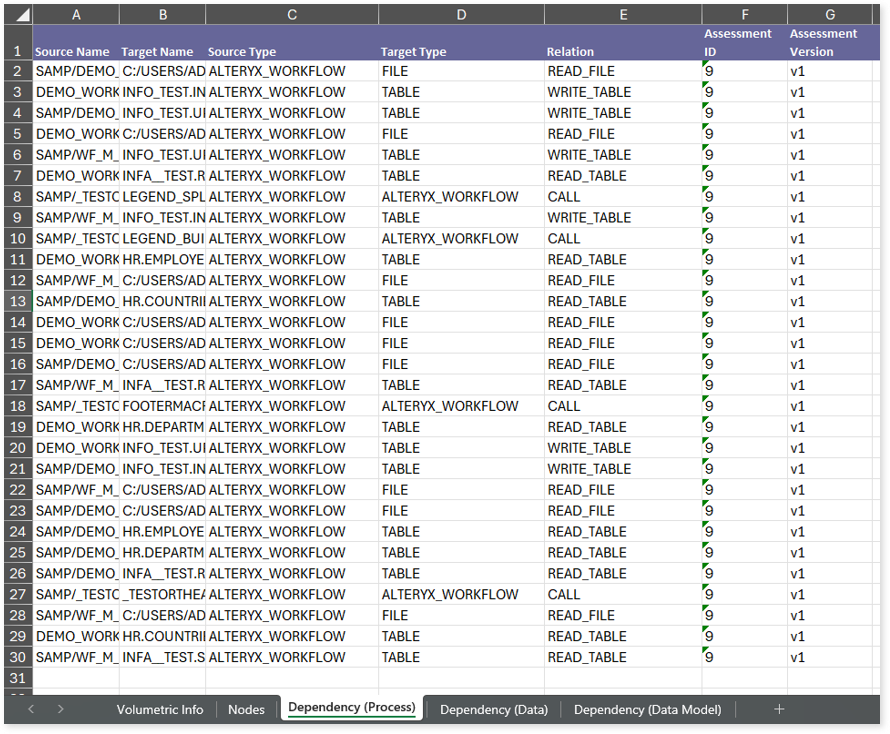
Task: Select SAMP/_TESTC source name in row 27
Action: click(x=76, y=594)
